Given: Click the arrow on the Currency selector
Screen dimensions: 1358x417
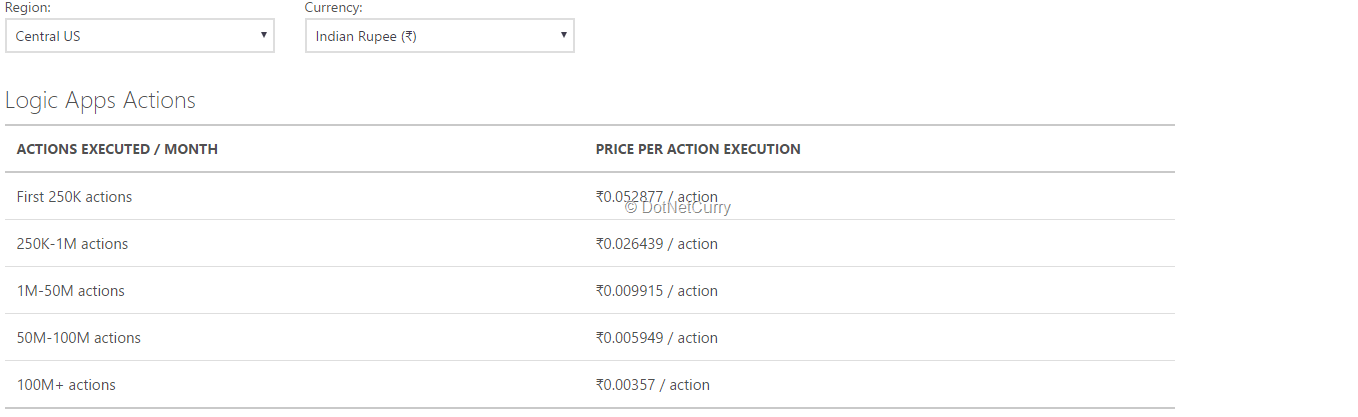Looking at the screenshot, I should point(563,35).
